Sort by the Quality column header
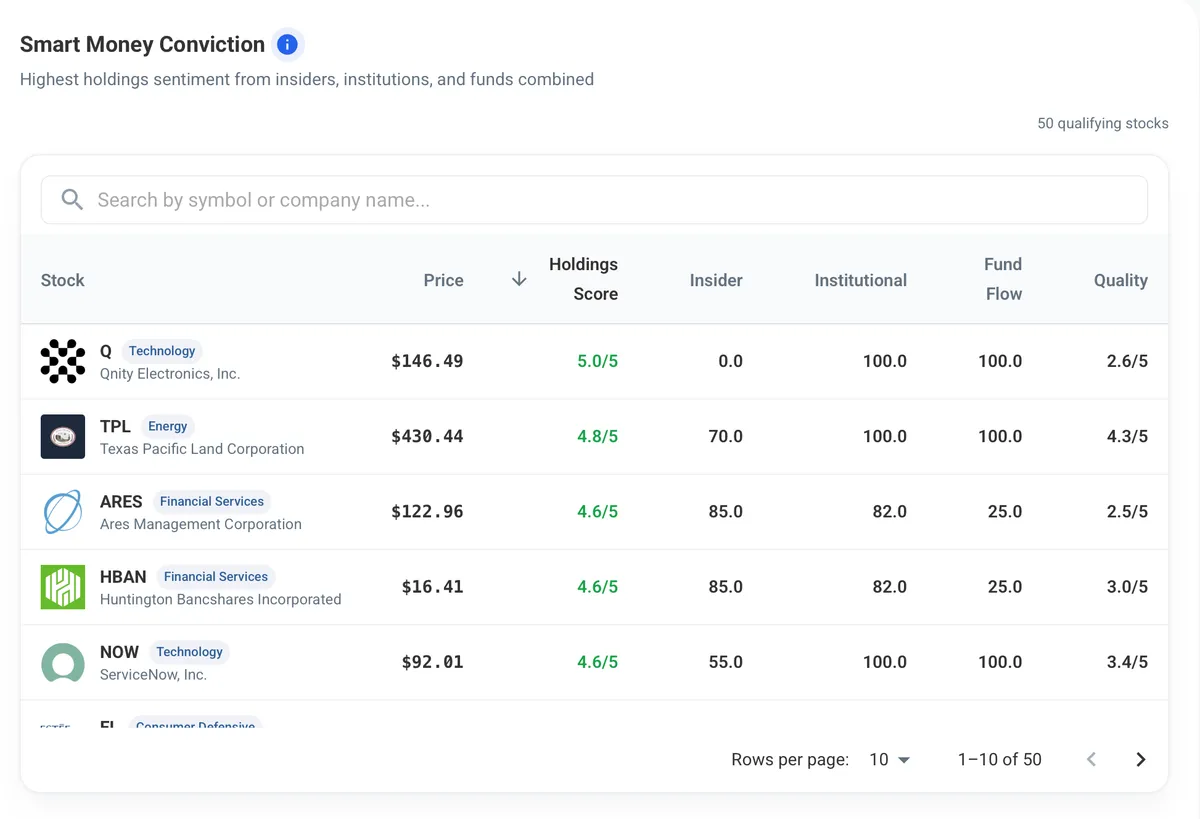 pos(1120,280)
